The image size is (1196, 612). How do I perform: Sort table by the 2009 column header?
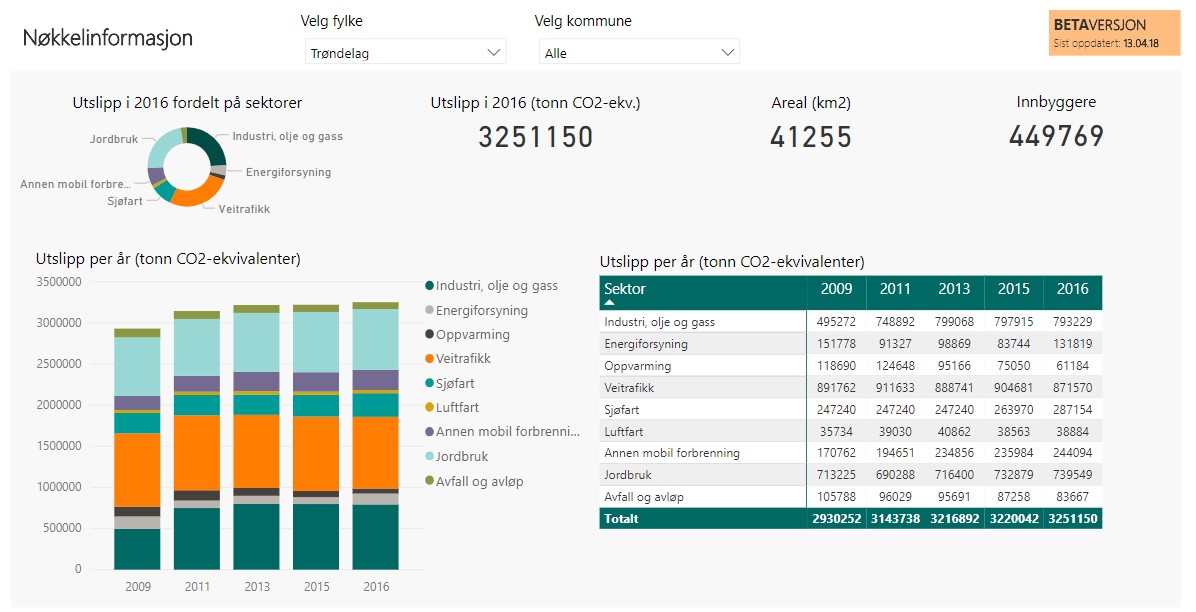836,288
